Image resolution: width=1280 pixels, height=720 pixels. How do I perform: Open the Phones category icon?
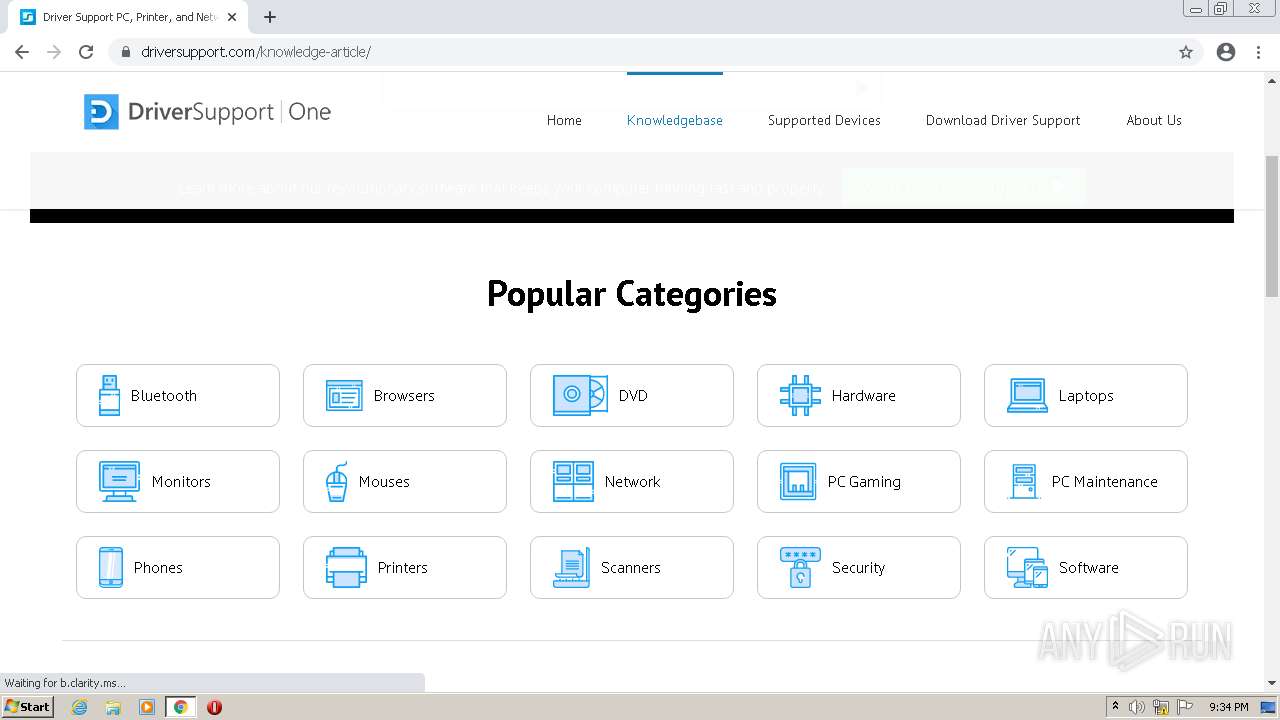(110, 567)
